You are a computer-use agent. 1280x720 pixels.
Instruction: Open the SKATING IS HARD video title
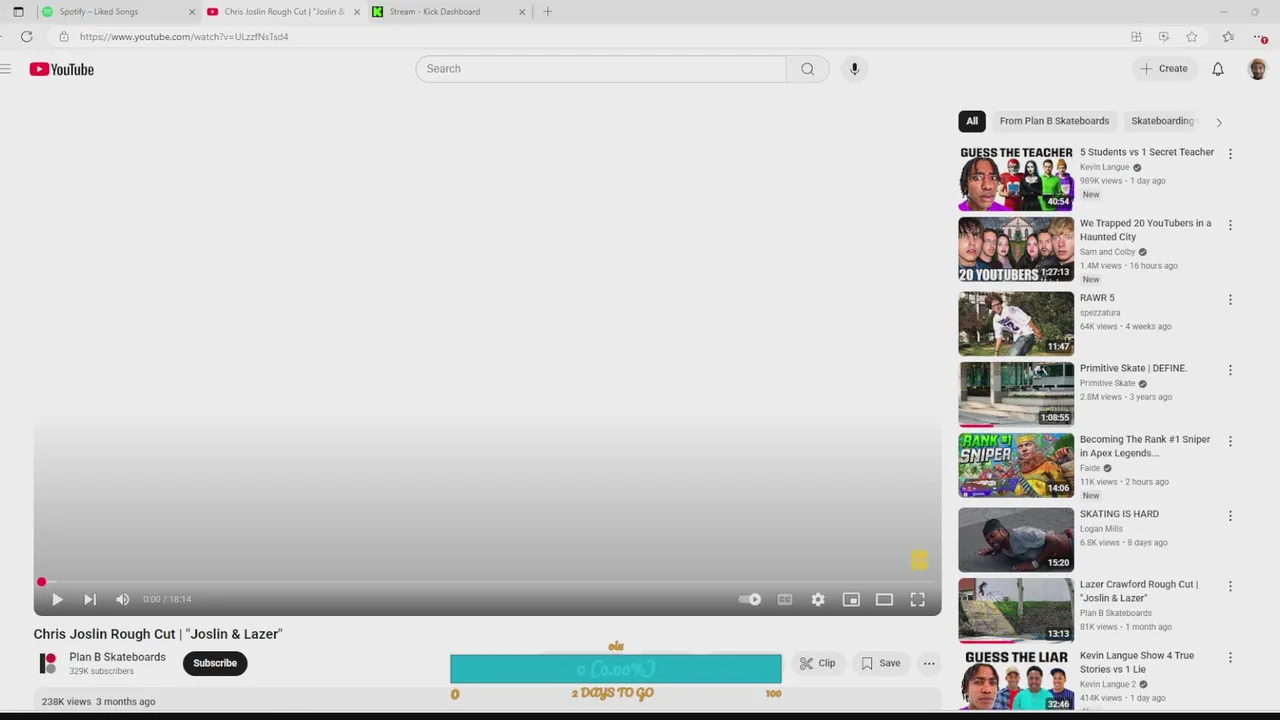1119,514
